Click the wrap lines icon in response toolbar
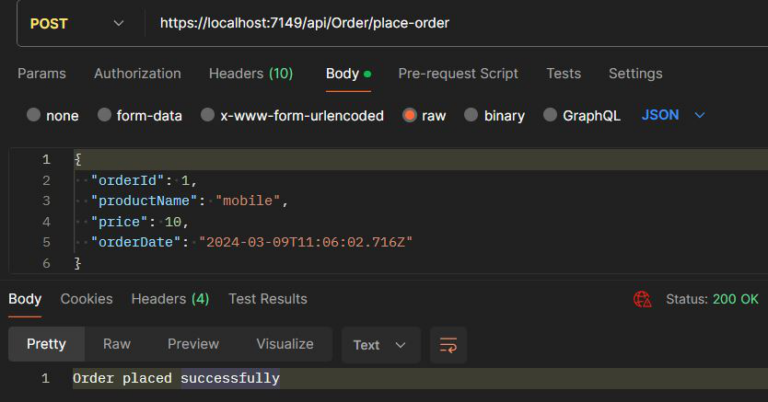 click(x=448, y=345)
